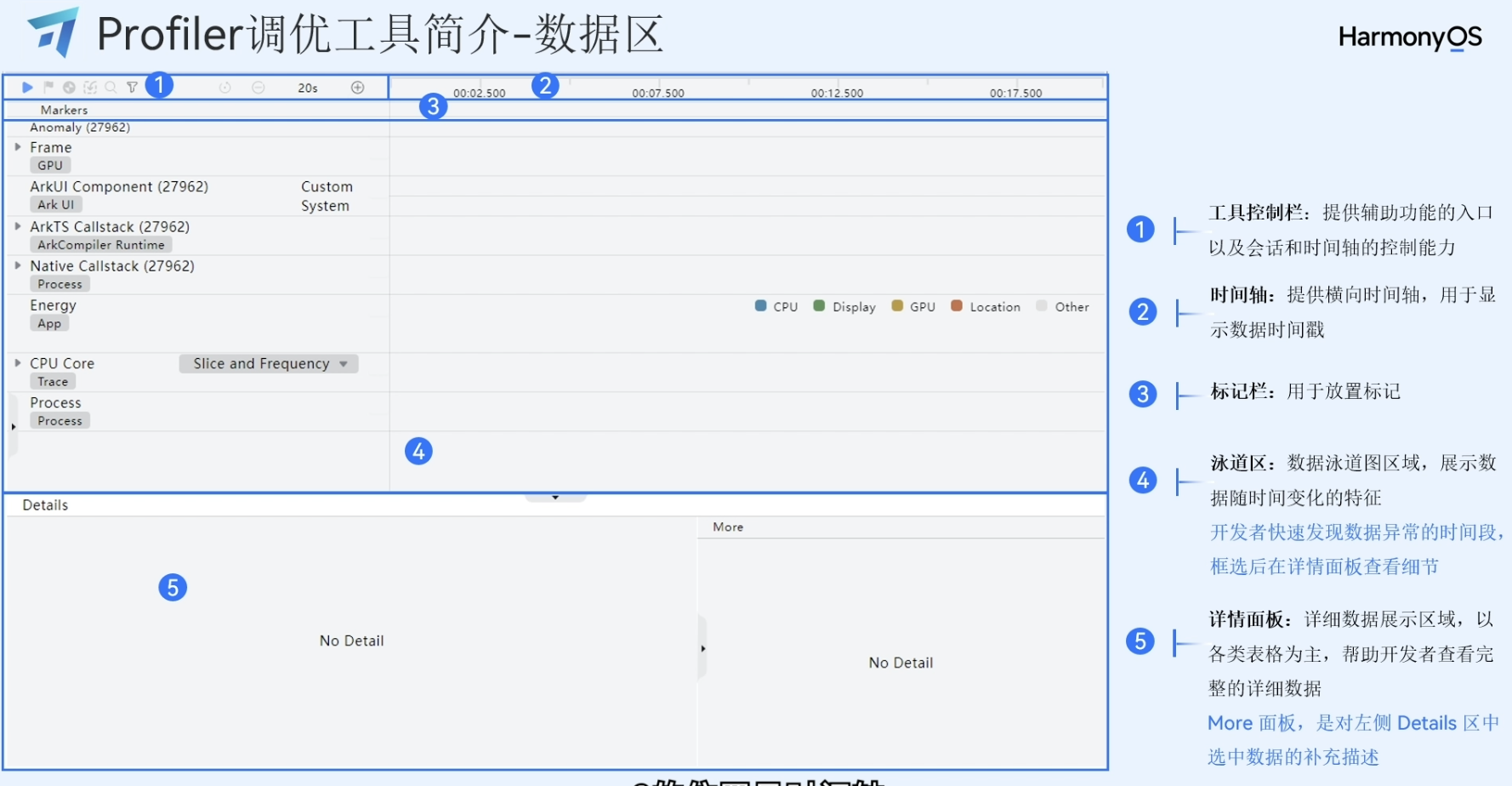
Task: Select the Anomaly (27962) lane
Action: [x=80, y=127]
